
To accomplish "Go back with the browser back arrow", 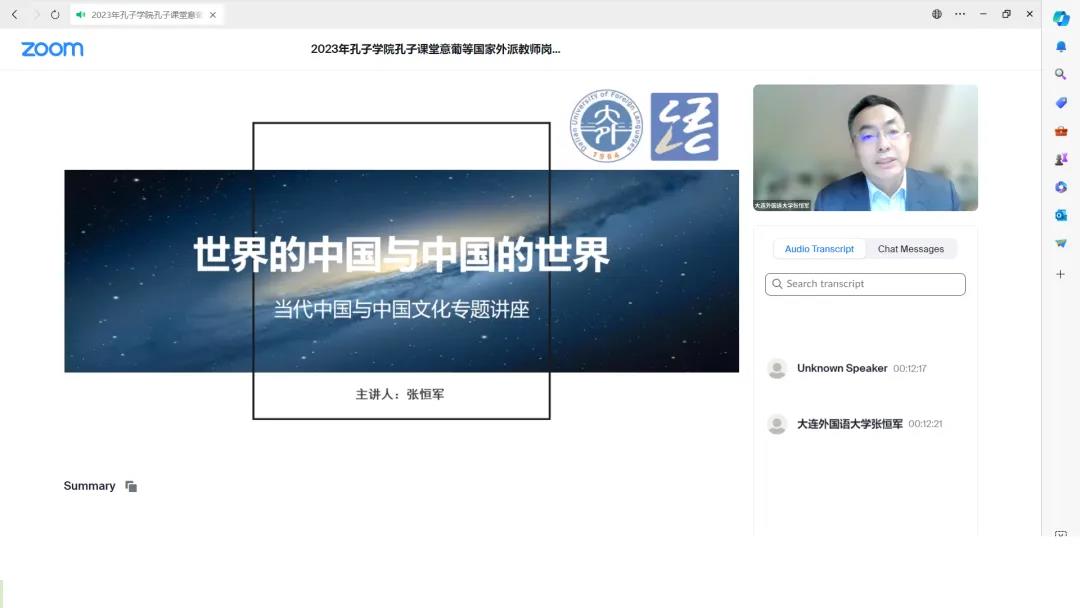I will (14, 14).
